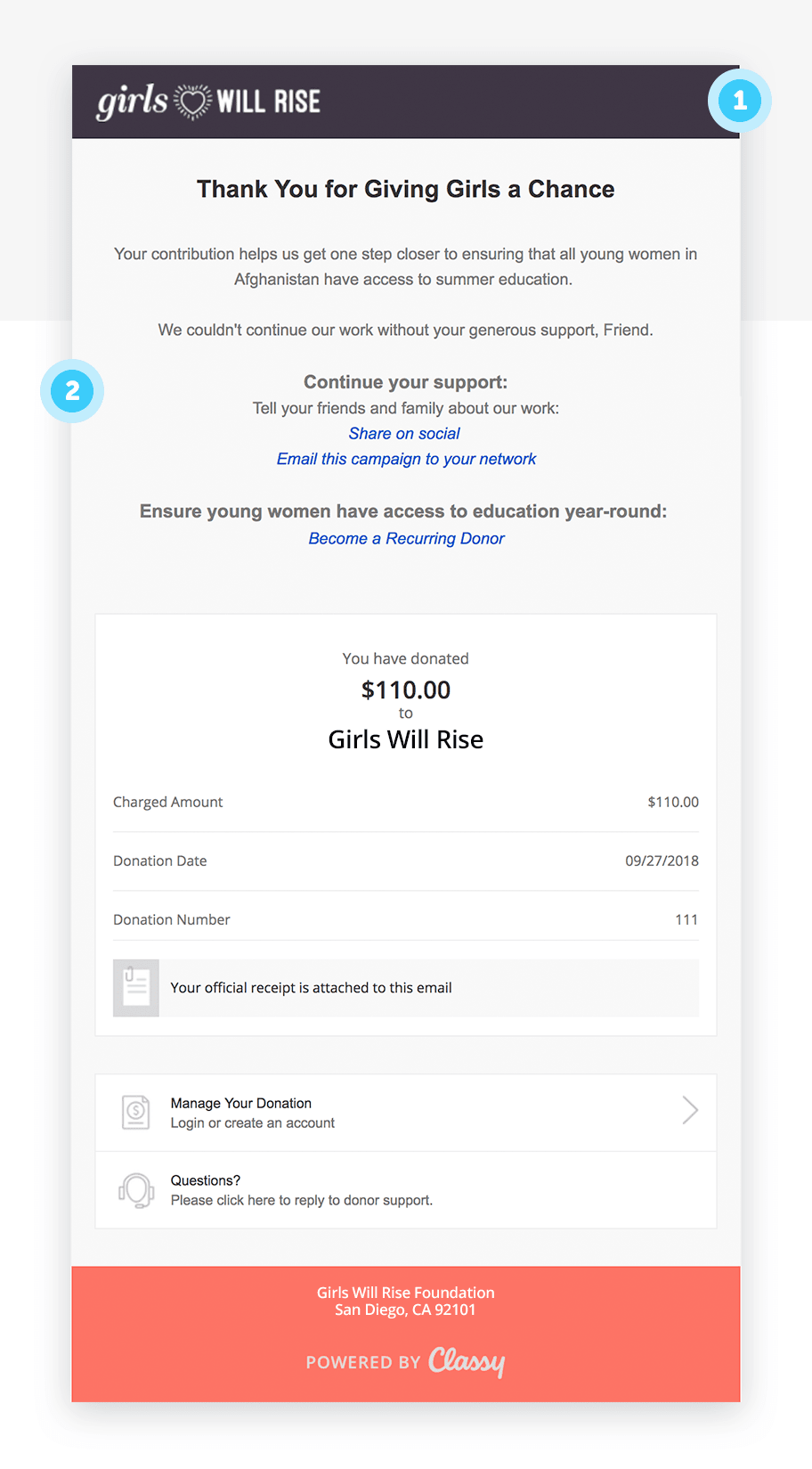Click the receipt document icon

coord(136,988)
